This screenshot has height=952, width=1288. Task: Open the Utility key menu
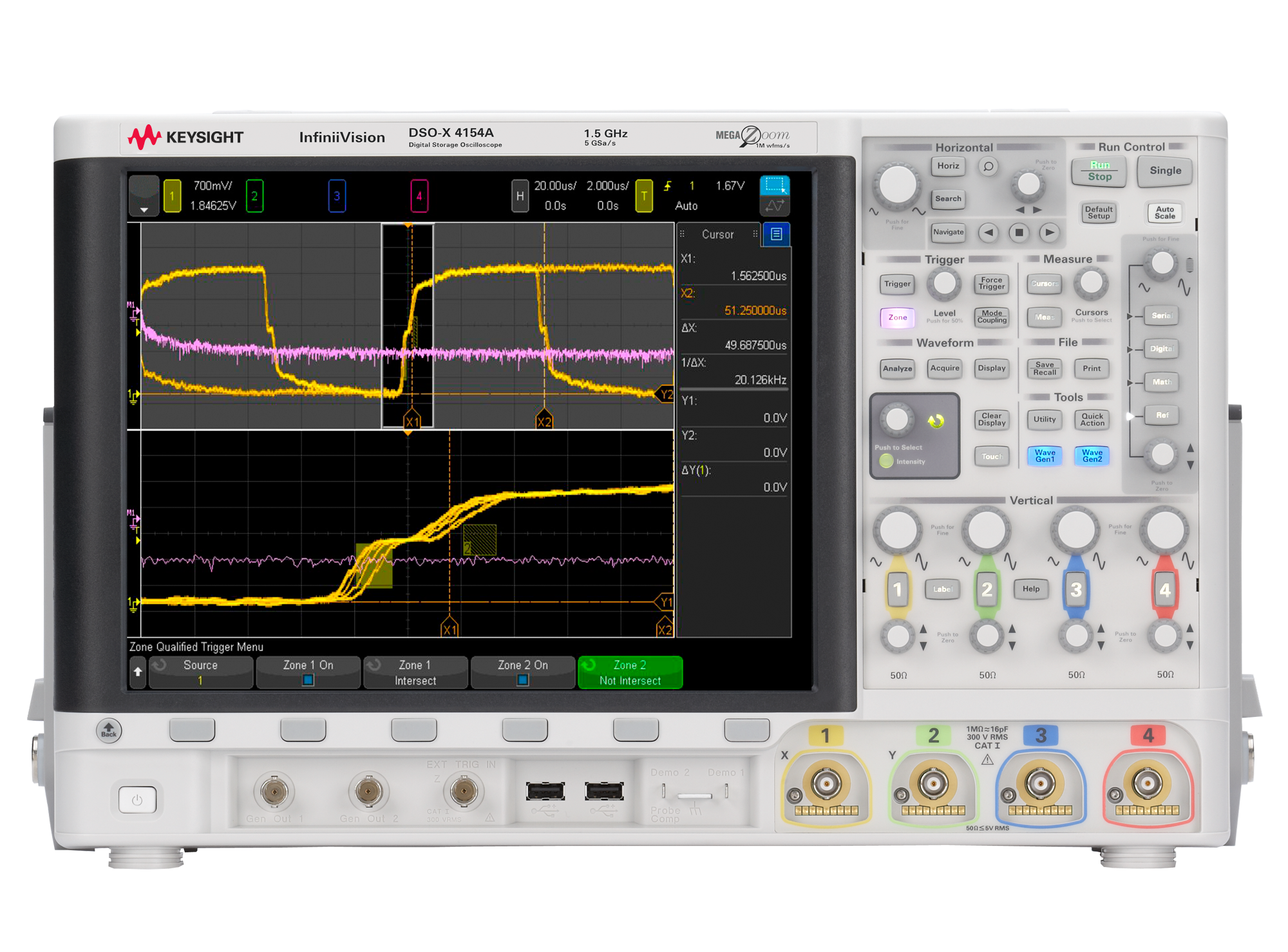click(1045, 419)
